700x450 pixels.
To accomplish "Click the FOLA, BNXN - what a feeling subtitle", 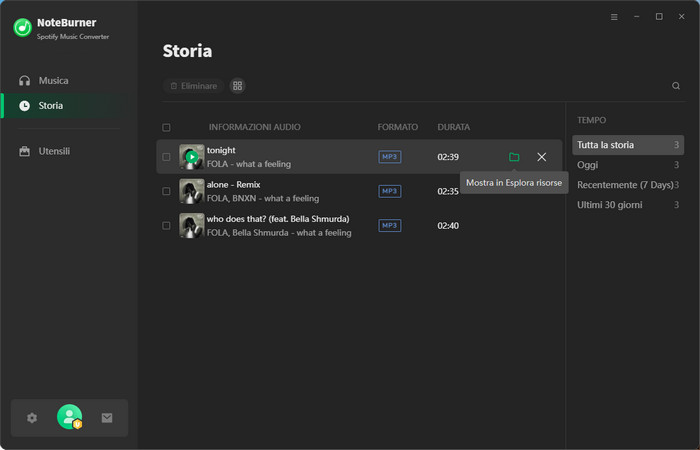I will pos(263,199).
